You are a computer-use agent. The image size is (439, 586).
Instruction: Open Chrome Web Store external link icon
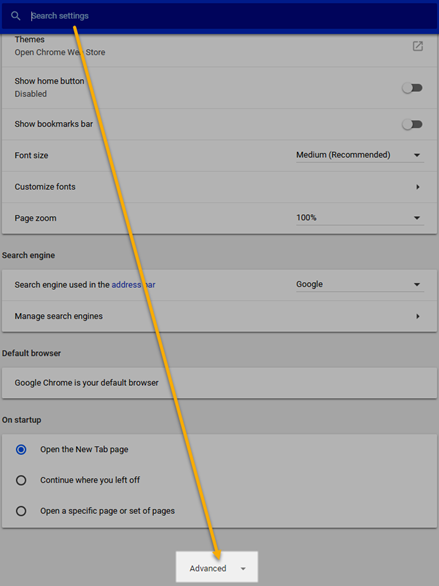[418, 46]
